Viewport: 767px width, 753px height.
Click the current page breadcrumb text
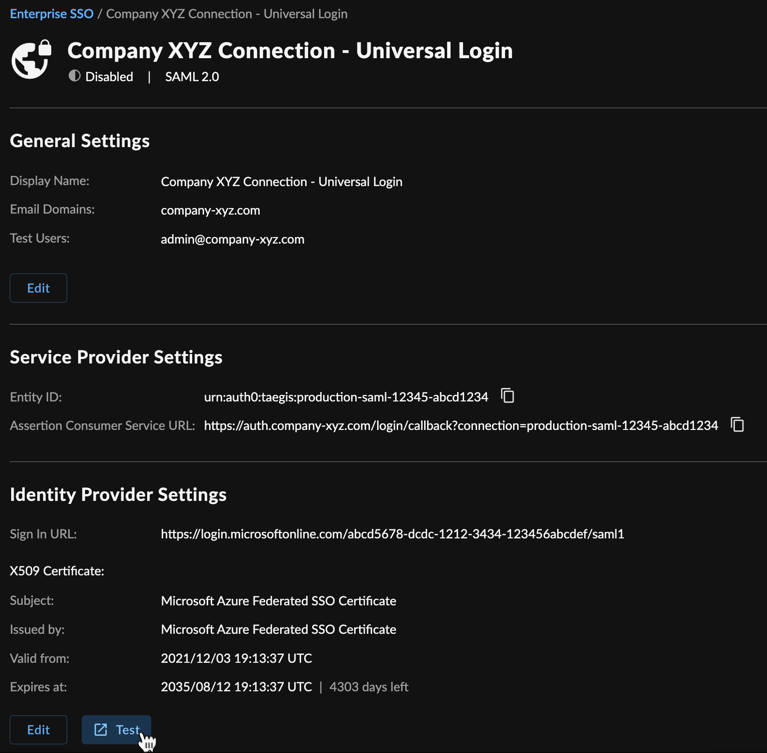click(x=226, y=14)
